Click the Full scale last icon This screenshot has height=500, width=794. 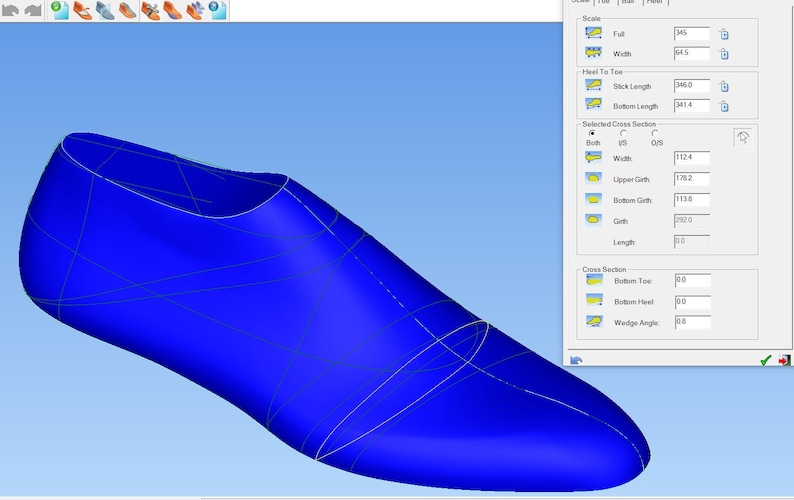[x=593, y=33]
